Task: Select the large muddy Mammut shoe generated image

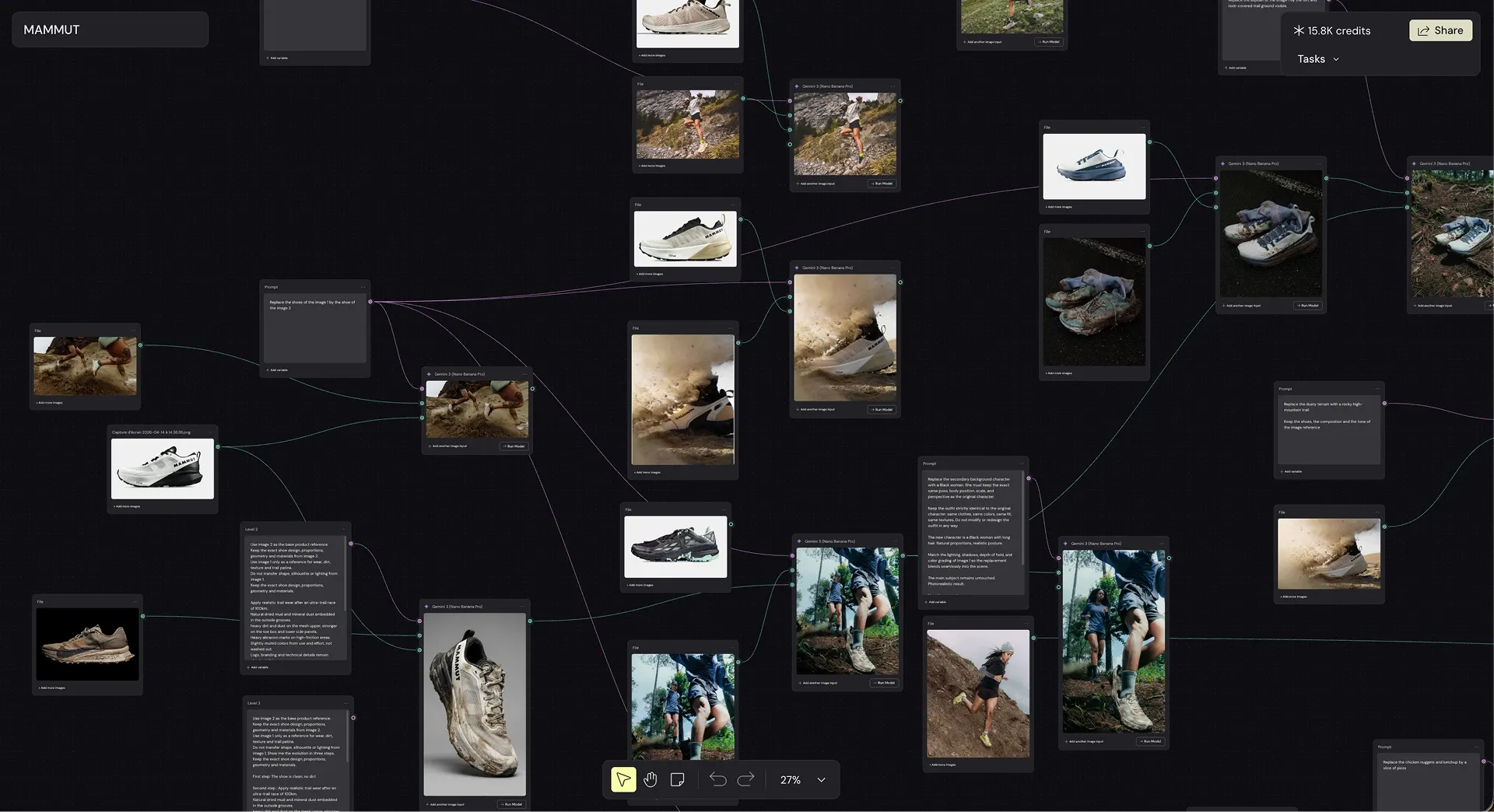Action: [475, 705]
